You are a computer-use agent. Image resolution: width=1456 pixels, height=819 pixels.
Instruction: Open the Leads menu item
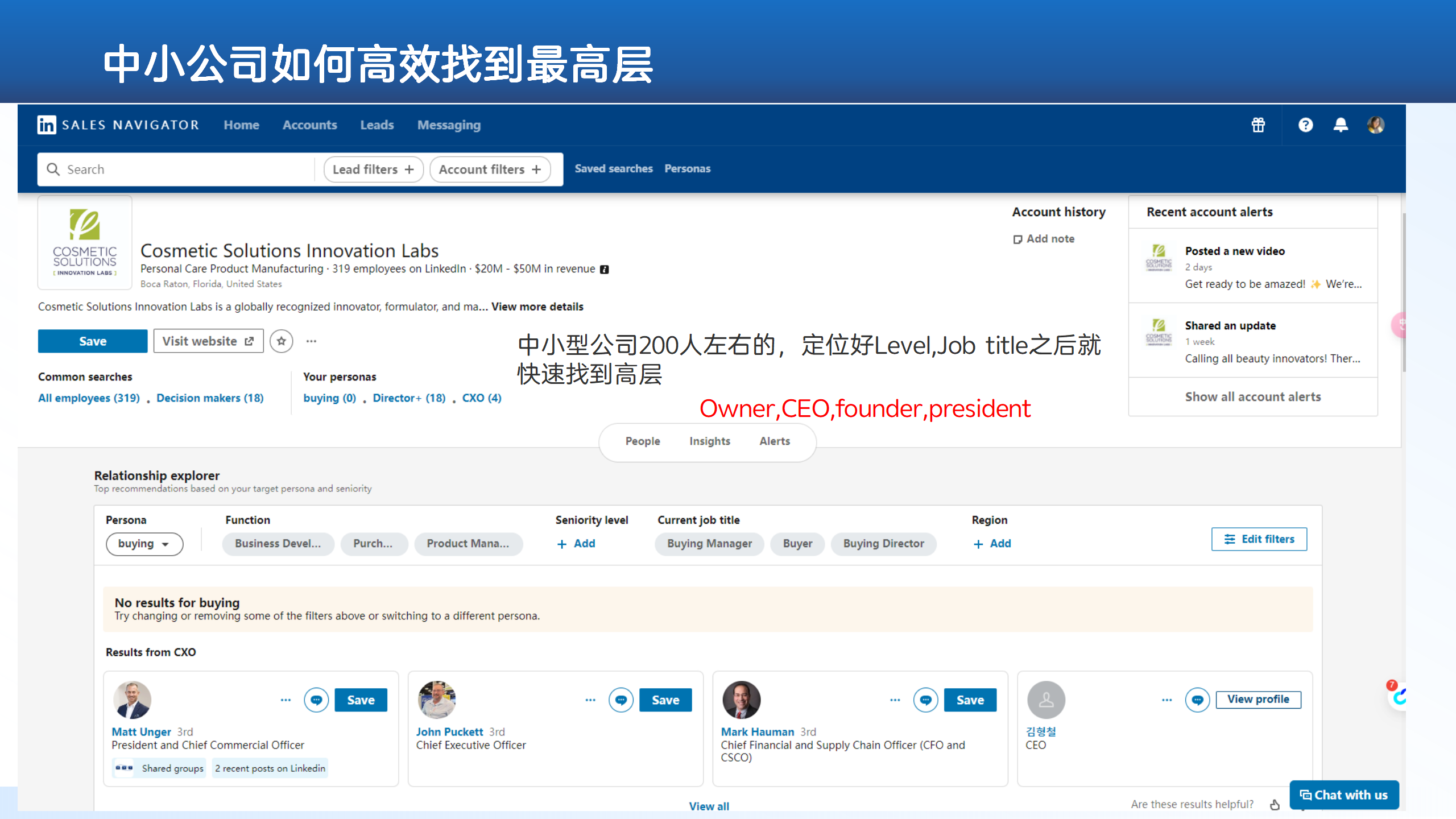point(377,125)
